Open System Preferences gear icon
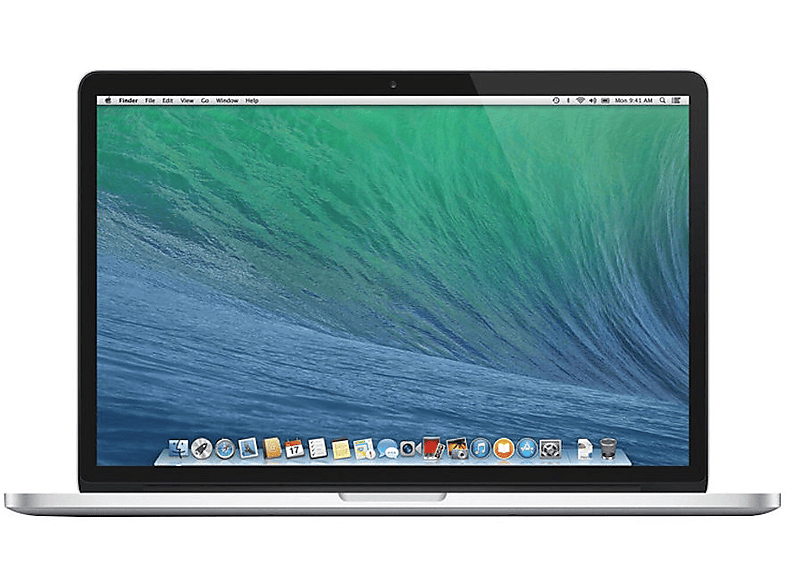 (x=550, y=449)
